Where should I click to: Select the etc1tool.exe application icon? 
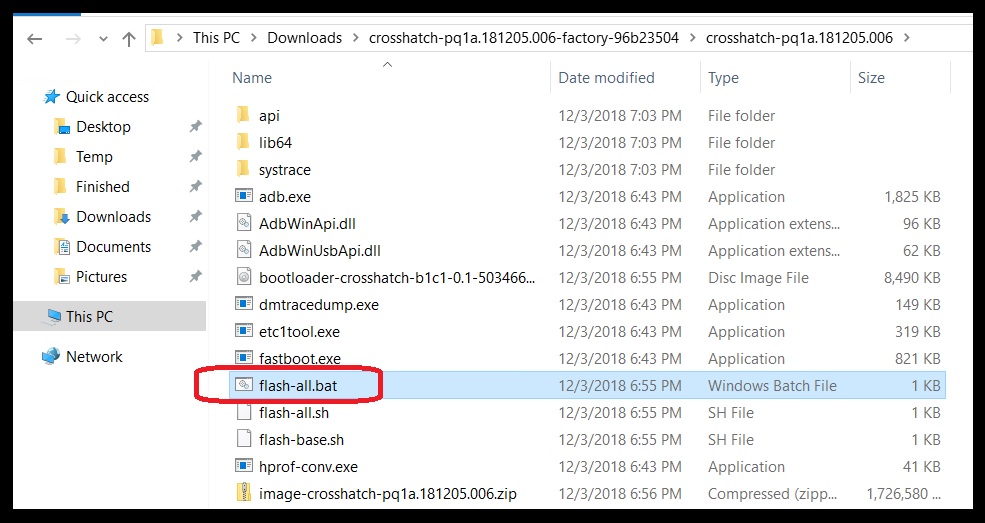pyautogui.click(x=244, y=332)
